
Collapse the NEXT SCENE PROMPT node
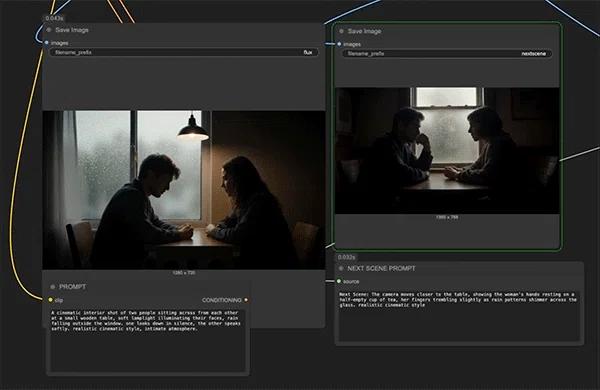(341, 269)
